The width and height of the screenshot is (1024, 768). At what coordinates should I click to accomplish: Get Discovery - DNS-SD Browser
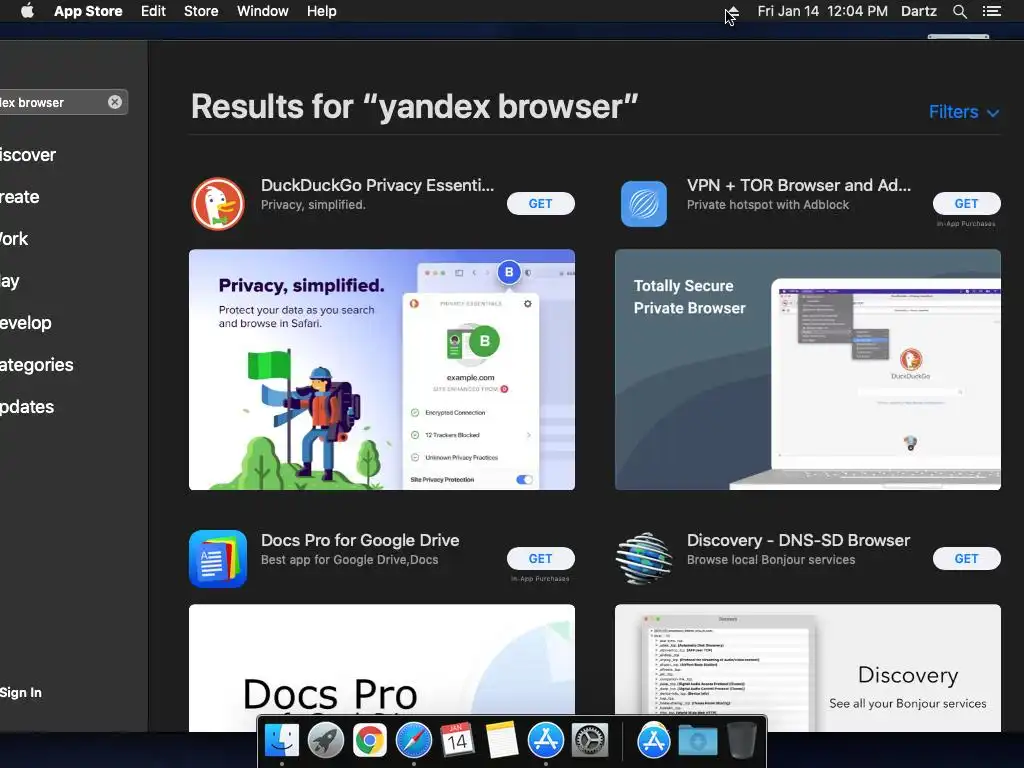(x=967, y=558)
